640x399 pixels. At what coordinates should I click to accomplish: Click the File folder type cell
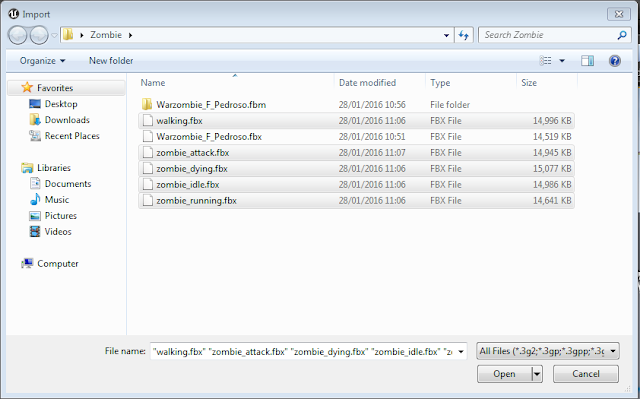[x=450, y=105]
